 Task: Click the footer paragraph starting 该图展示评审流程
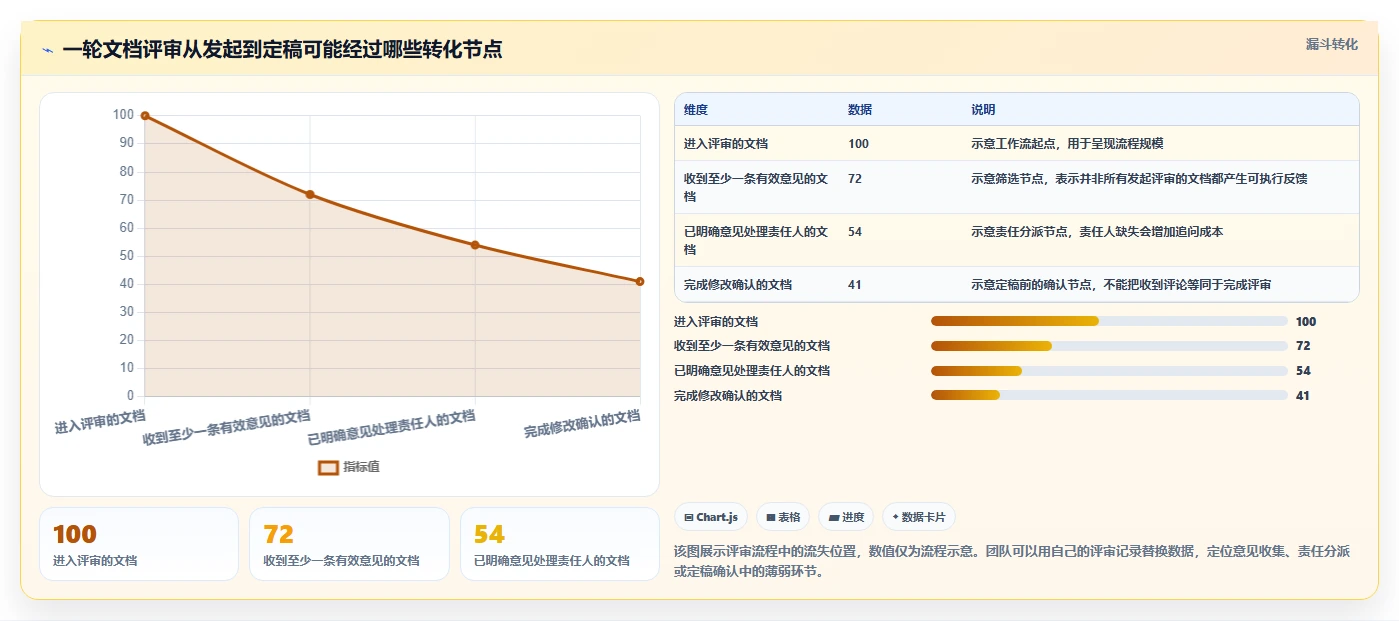[1013, 562]
